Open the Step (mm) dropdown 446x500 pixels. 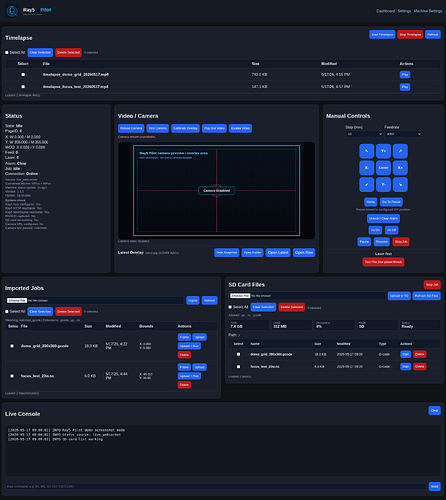coord(364,134)
